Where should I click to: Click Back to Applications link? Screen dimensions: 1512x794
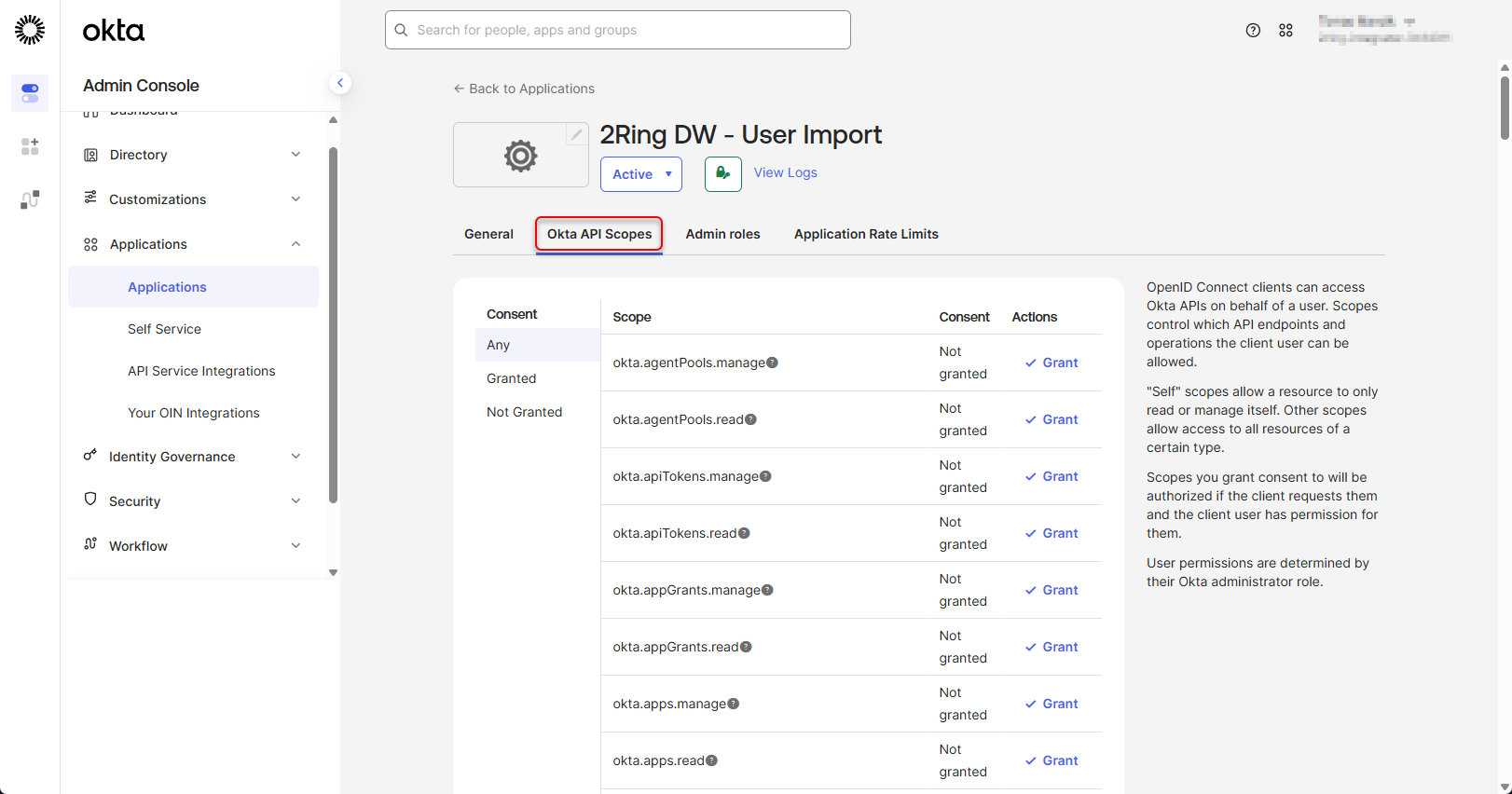click(524, 89)
